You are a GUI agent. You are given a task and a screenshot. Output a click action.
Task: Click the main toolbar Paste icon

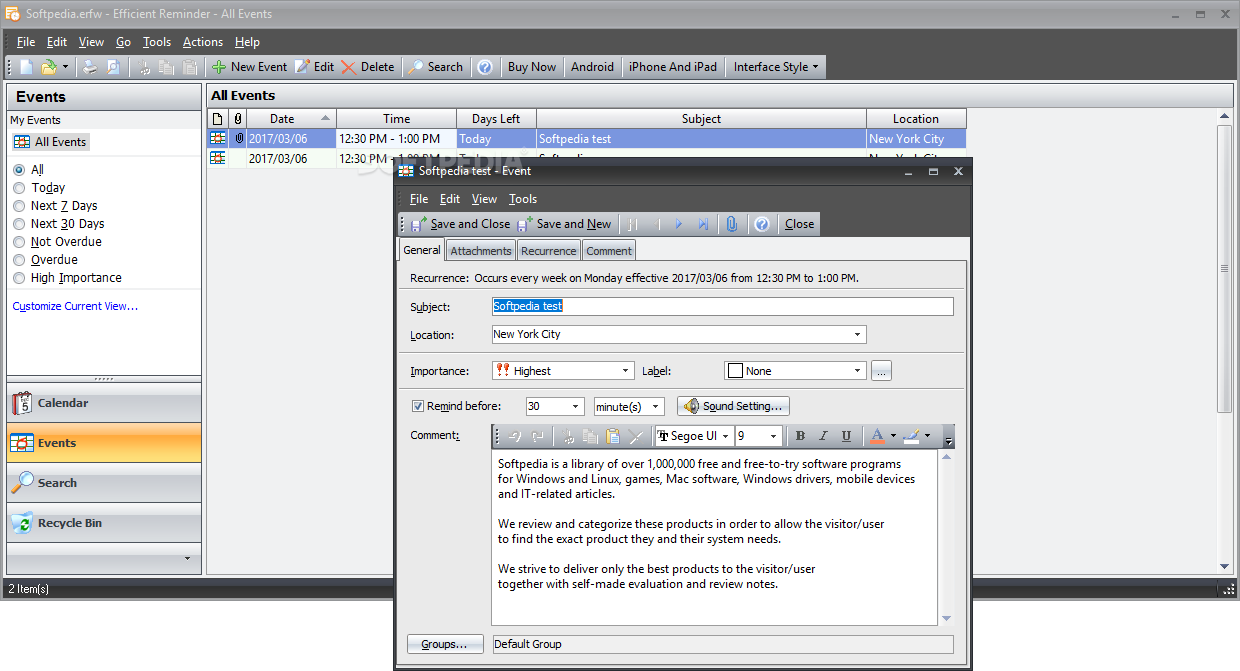189,67
